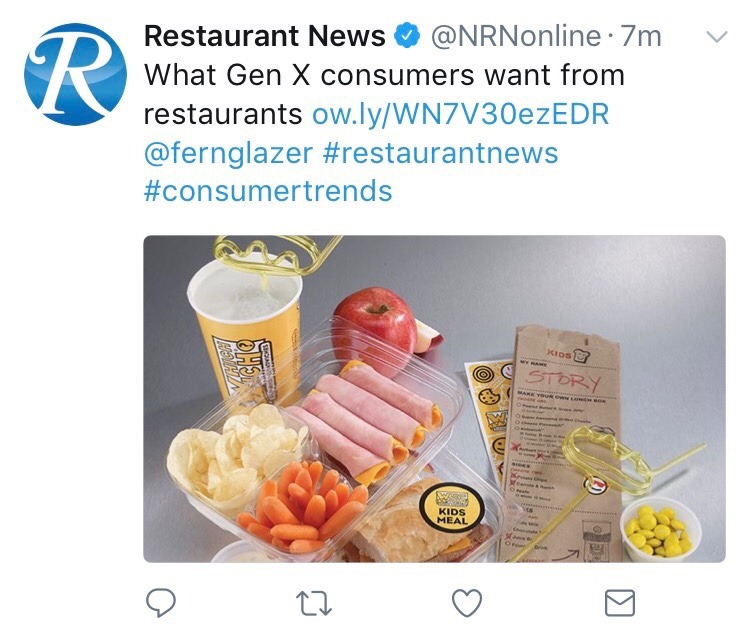Open the @NRNonline handle
The height and width of the screenshot is (633, 750).
pyautogui.click(x=516, y=36)
